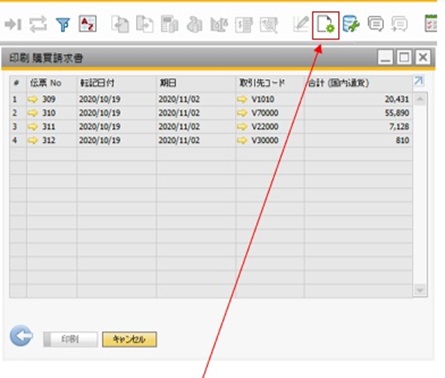Click the A-Z Sort icon
Viewport: 445px width, 378px height.
coord(87,24)
